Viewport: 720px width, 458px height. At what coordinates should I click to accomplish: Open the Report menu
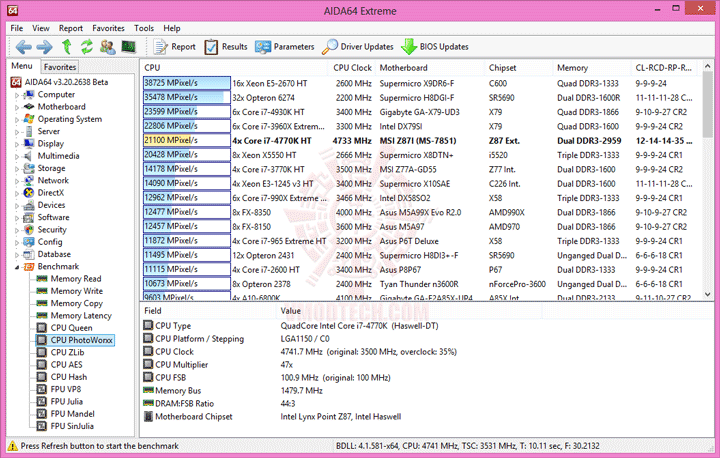[x=71, y=28]
